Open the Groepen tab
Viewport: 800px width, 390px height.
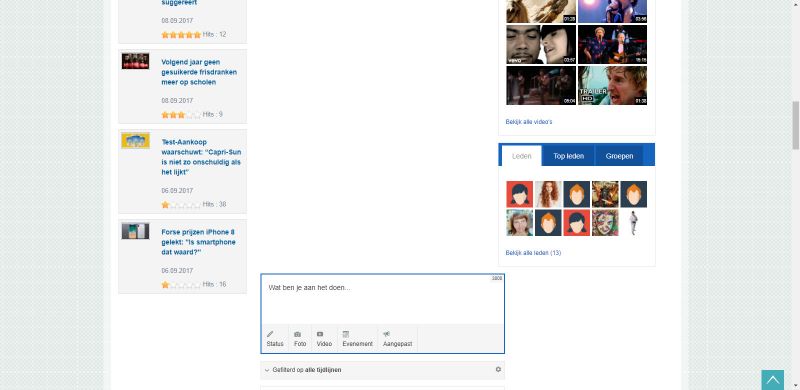click(619, 156)
